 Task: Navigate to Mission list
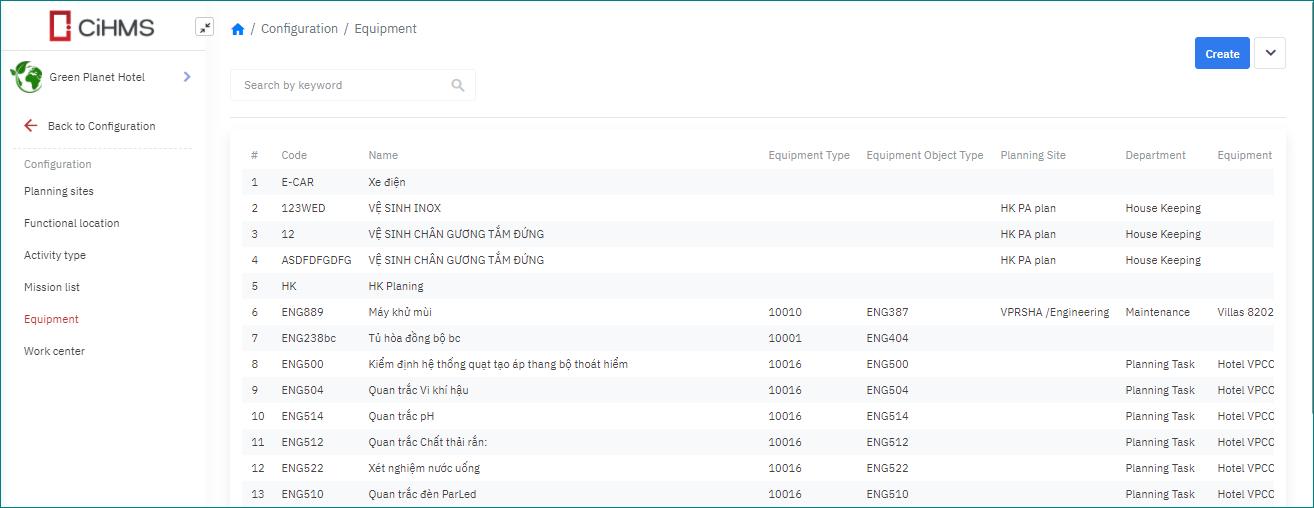tap(52, 287)
